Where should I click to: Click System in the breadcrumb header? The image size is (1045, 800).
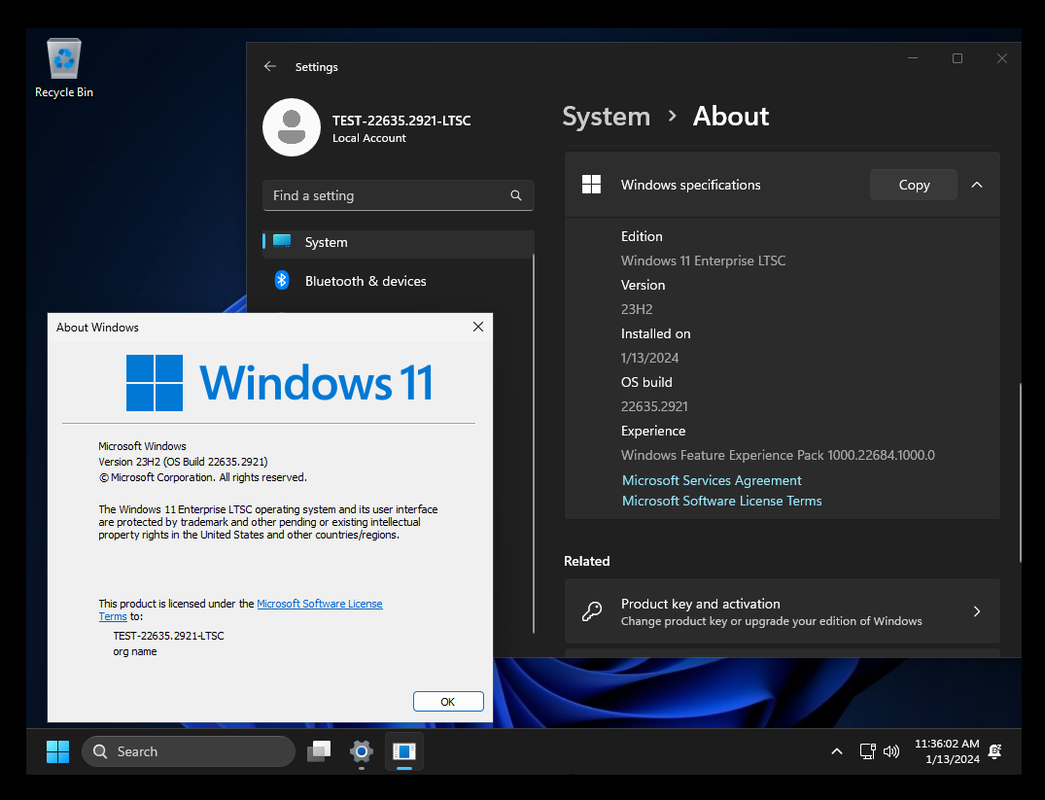pyautogui.click(x=606, y=116)
